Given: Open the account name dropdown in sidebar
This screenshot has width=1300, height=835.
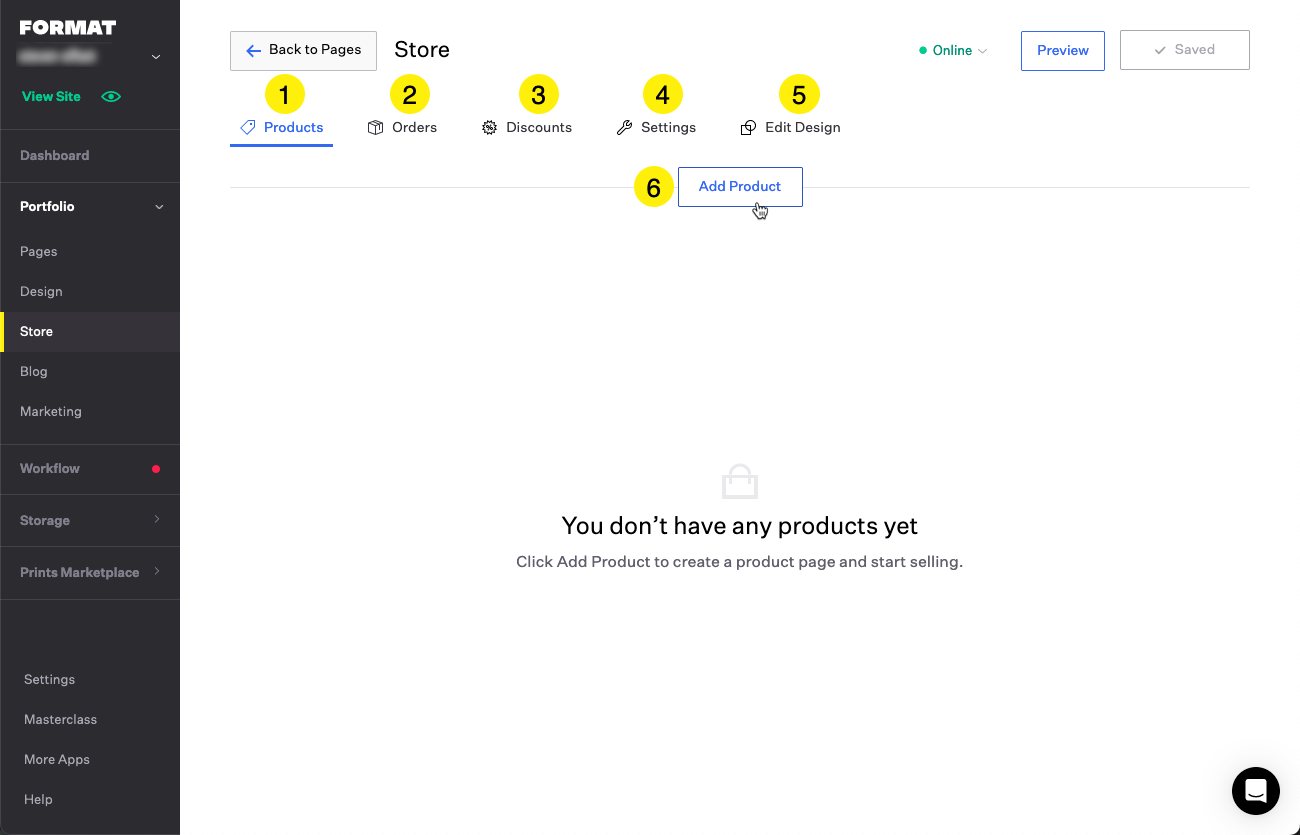Looking at the screenshot, I should click(x=155, y=57).
